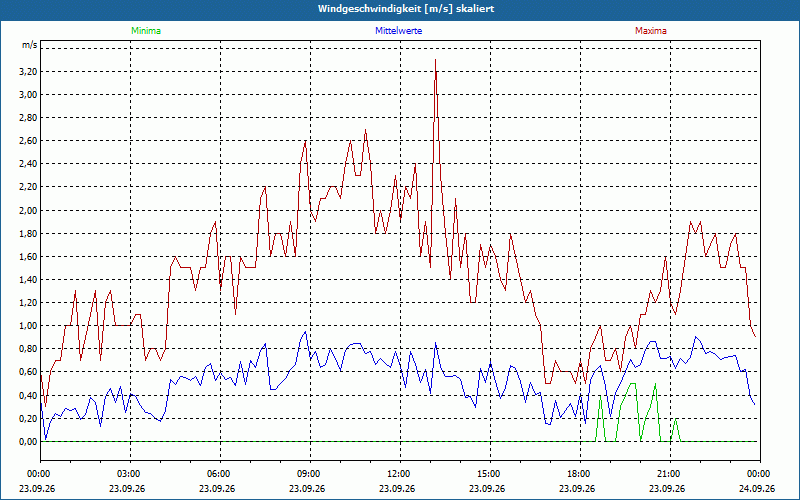Click the y-axis value '2,80'
Image resolution: width=800 pixels, height=500 pixels.
(x=28, y=118)
